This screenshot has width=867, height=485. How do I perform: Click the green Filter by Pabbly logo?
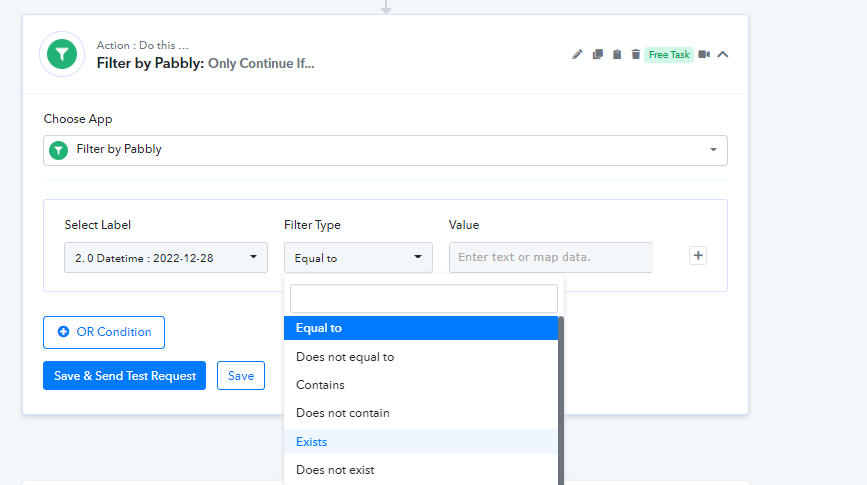pyautogui.click(x=62, y=54)
